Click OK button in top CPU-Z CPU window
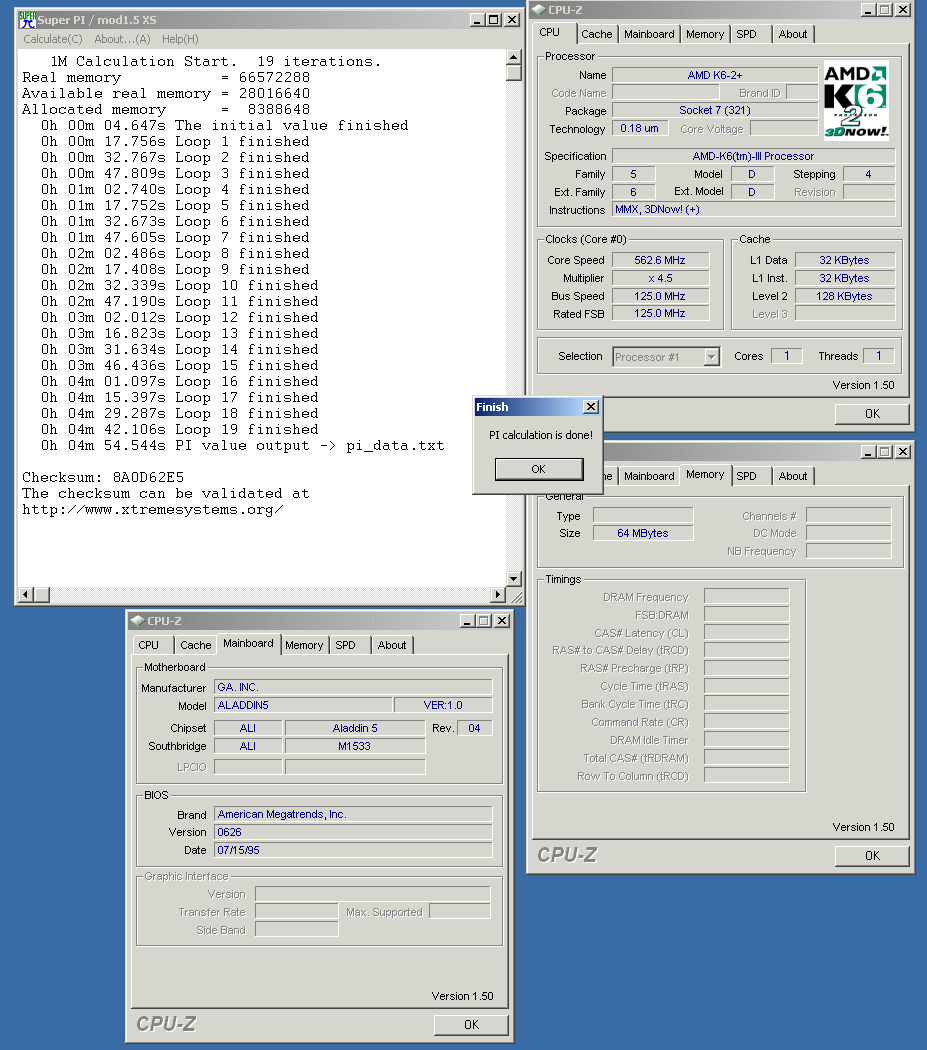The width and height of the screenshot is (927, 1050). pyautogui.click(x=872, y=414)
